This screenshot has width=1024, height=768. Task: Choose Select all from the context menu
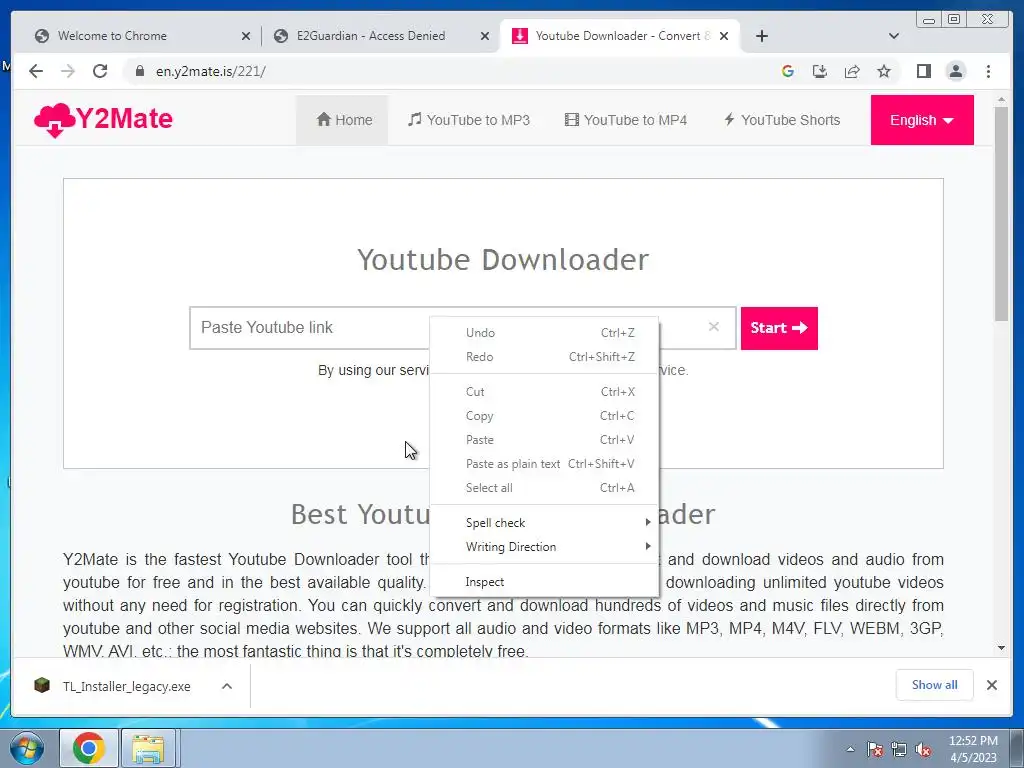[x=545, y=488]
